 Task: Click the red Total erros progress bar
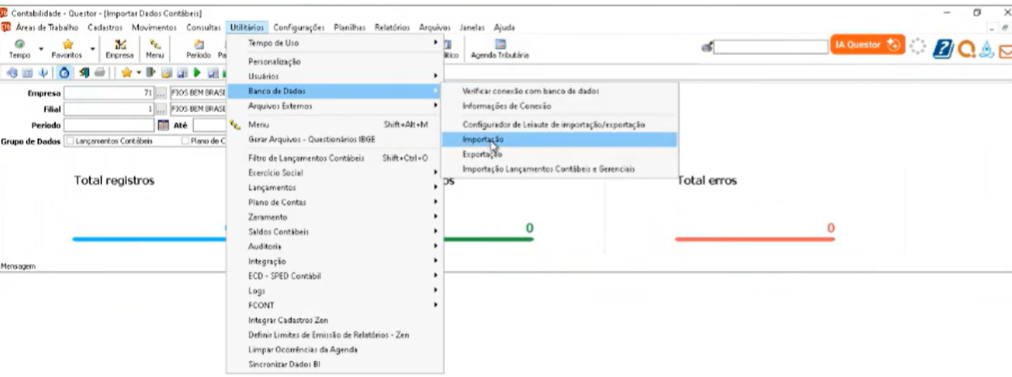tap(755, 239)
